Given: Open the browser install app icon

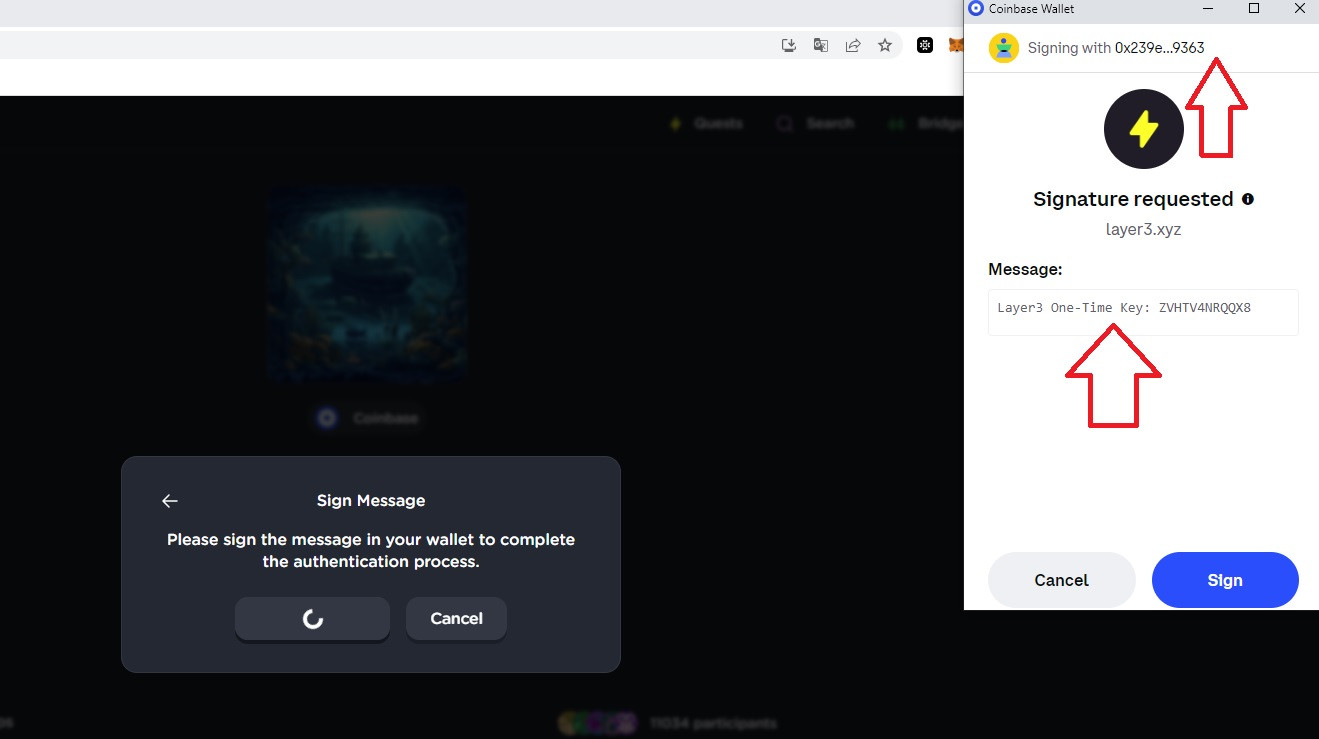Looking at the screenshot, I should [789, 45].
